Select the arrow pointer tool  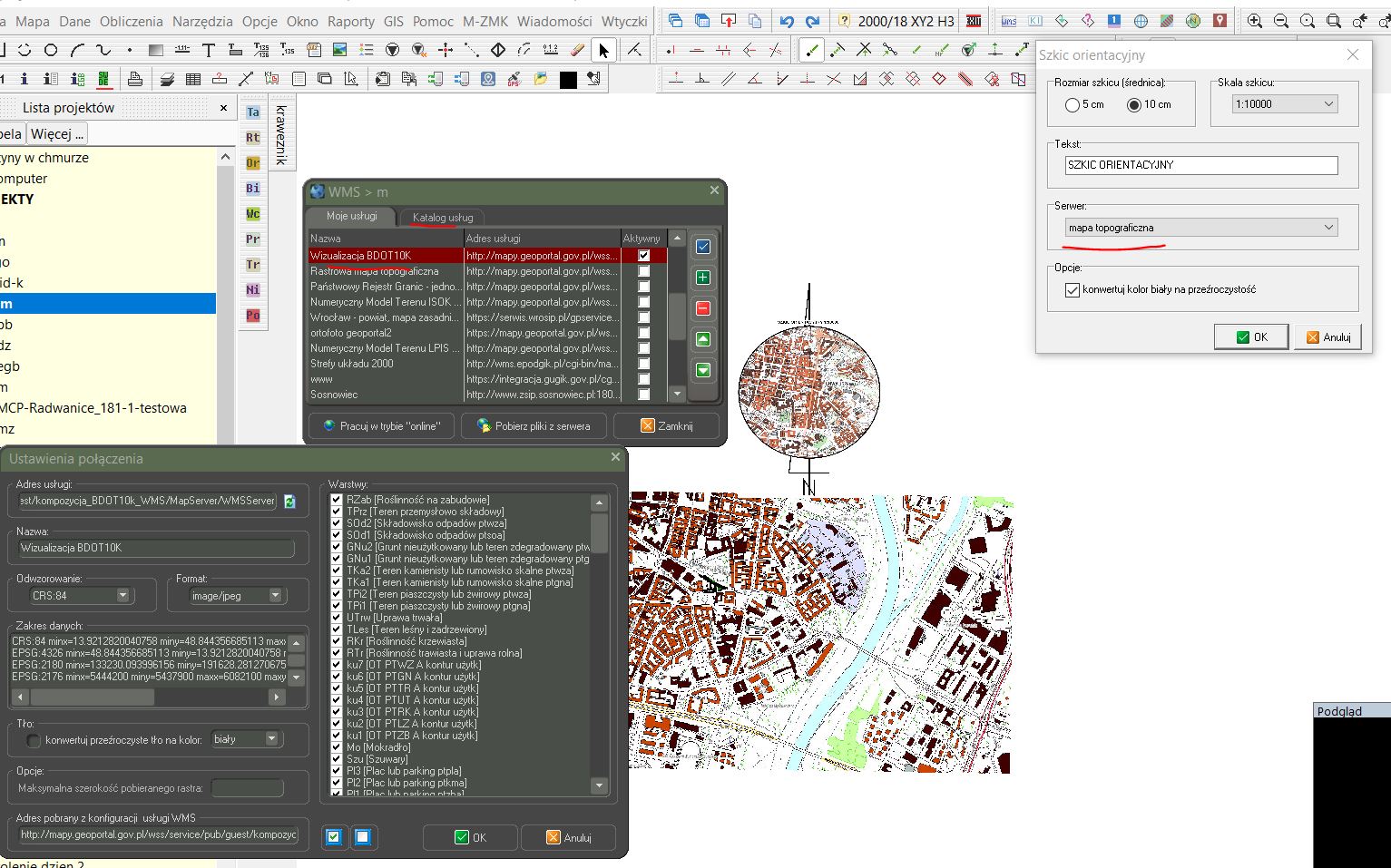click(603, 51)
